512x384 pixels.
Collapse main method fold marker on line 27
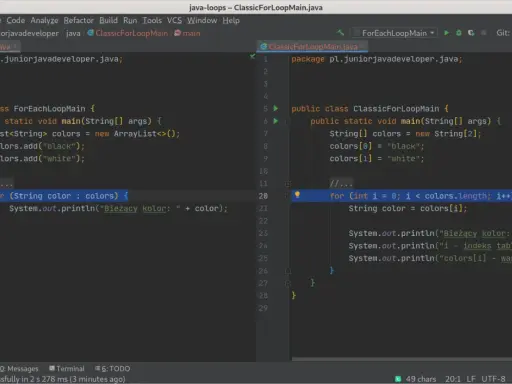pyautogui.click(x=288, y=283)
